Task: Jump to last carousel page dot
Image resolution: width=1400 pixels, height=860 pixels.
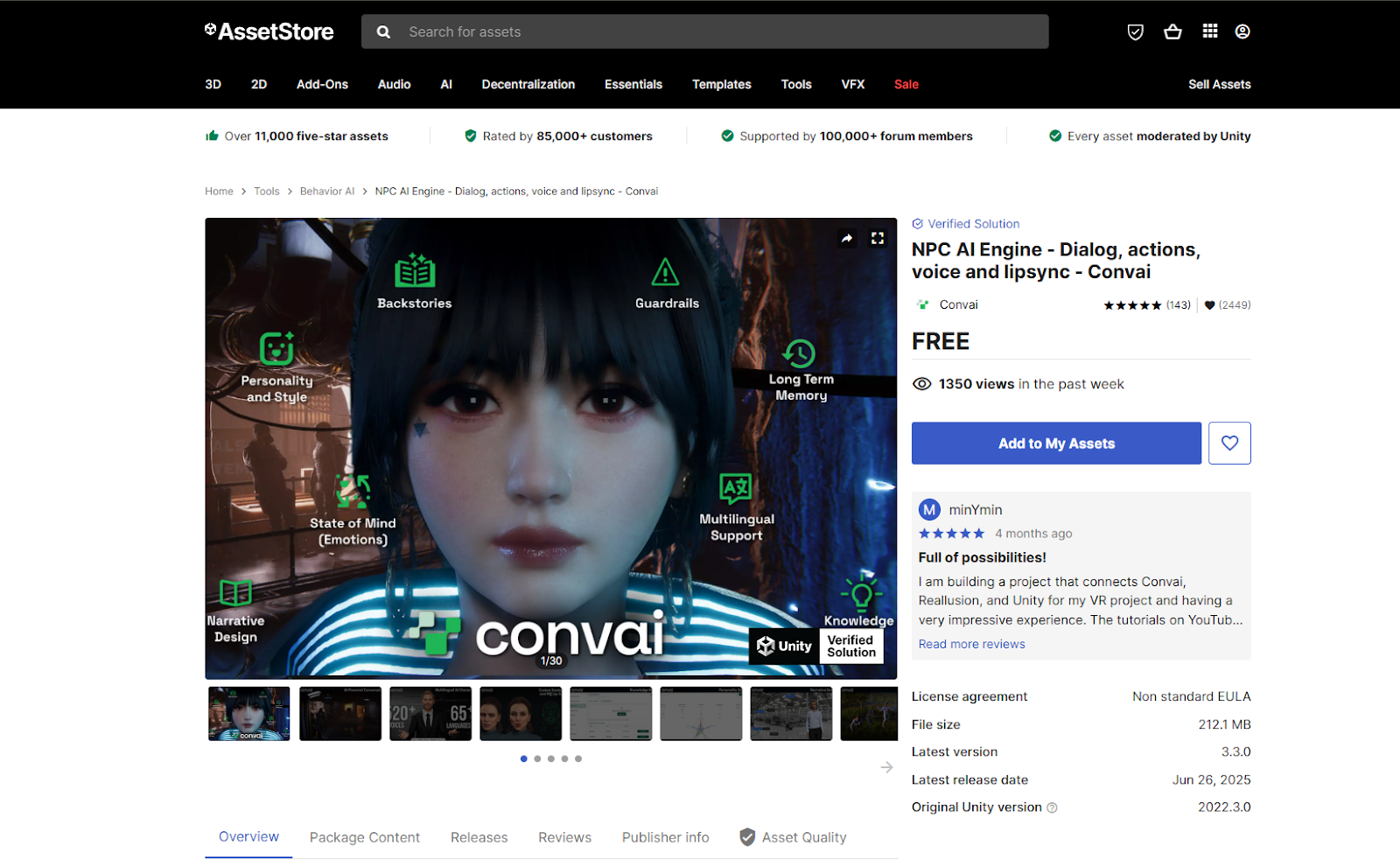Action: 578,759
